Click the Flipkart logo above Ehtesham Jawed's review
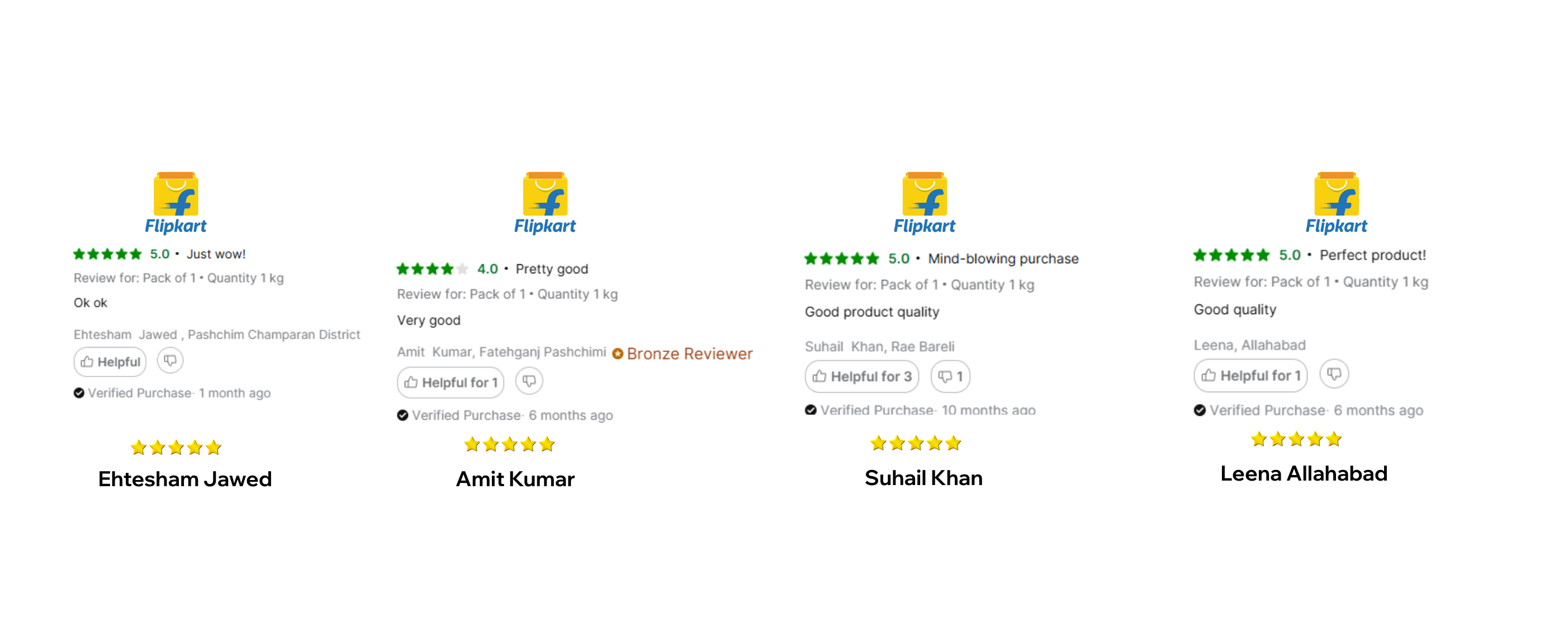The width and height of the screenshot is (1568, 627). click(x=176, y=203)
